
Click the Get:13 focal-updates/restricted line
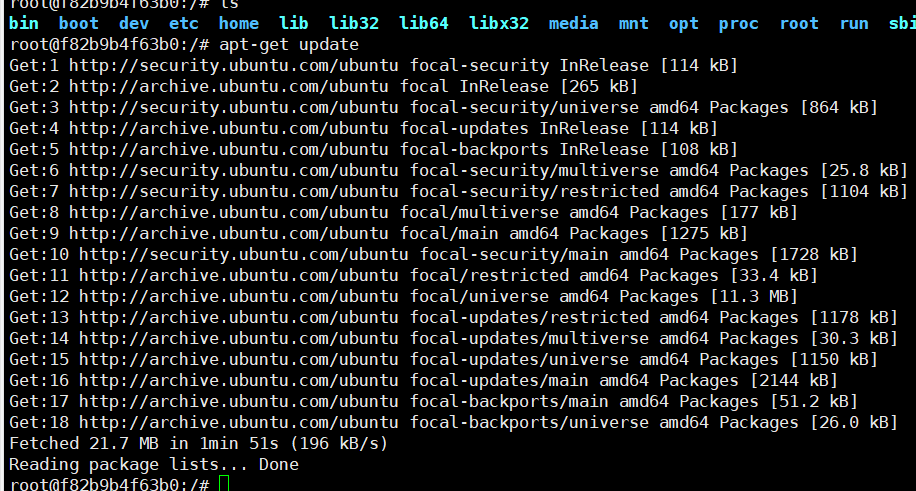(453, 317)
